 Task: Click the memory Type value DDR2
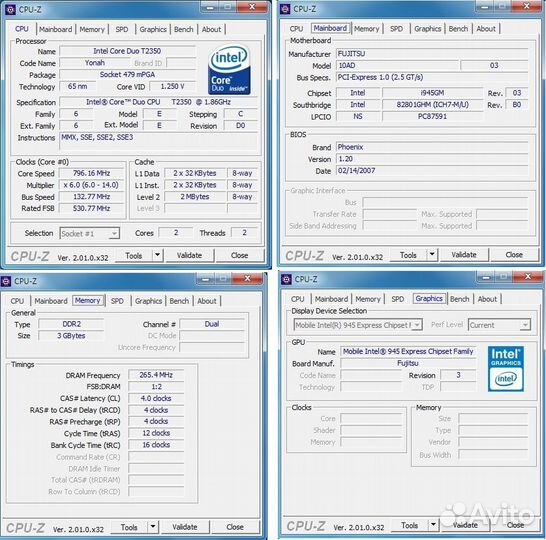coord(71,324)
